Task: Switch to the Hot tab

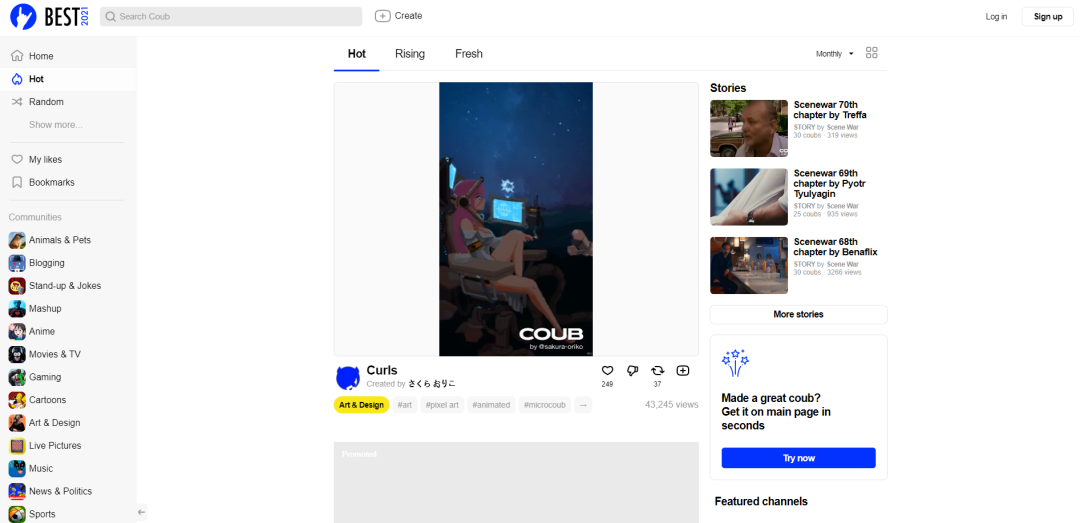Action: click(x=357, y=54)
